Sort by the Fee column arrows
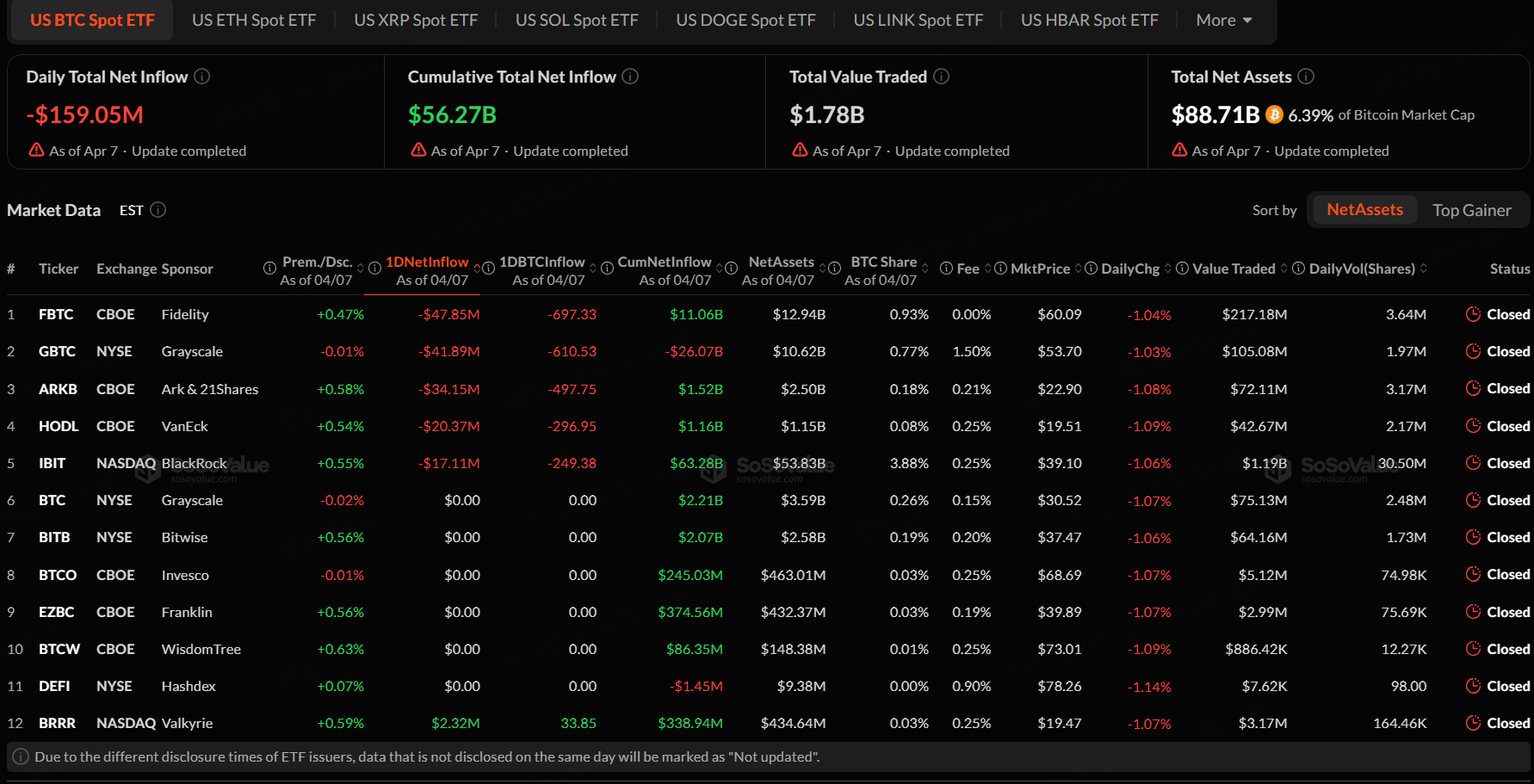Image resolution: width=1534 pixels, height=784 pixels. (x=987, y=269)
